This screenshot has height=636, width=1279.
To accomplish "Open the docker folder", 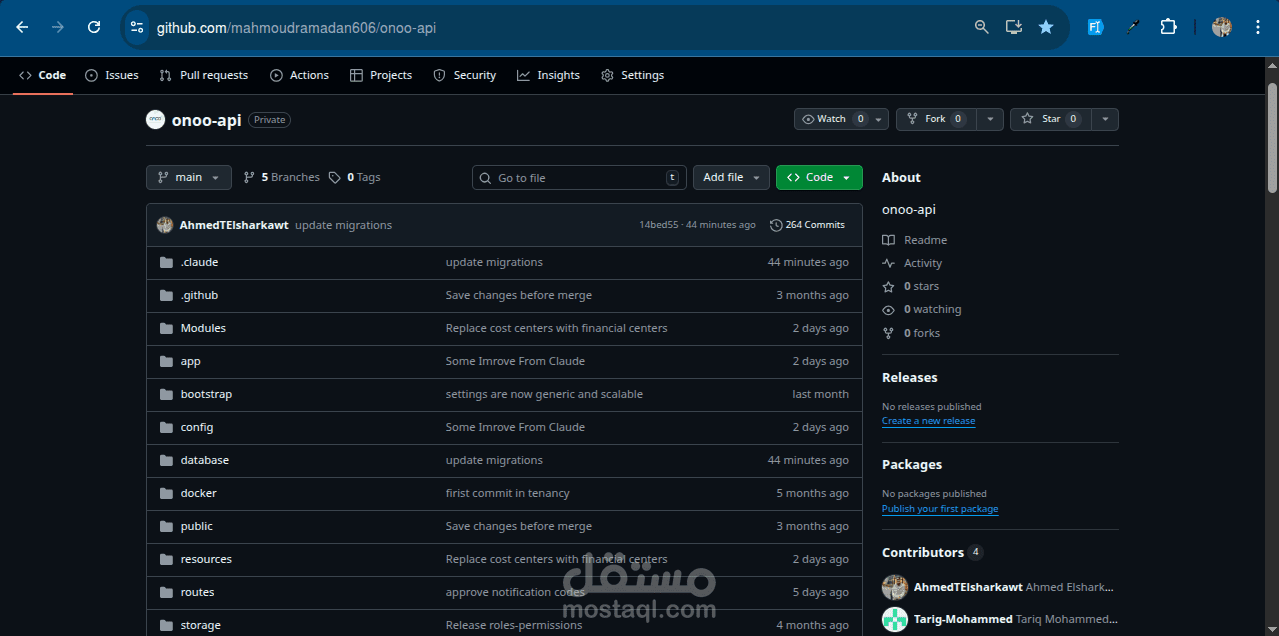I will tap(198, 493).
